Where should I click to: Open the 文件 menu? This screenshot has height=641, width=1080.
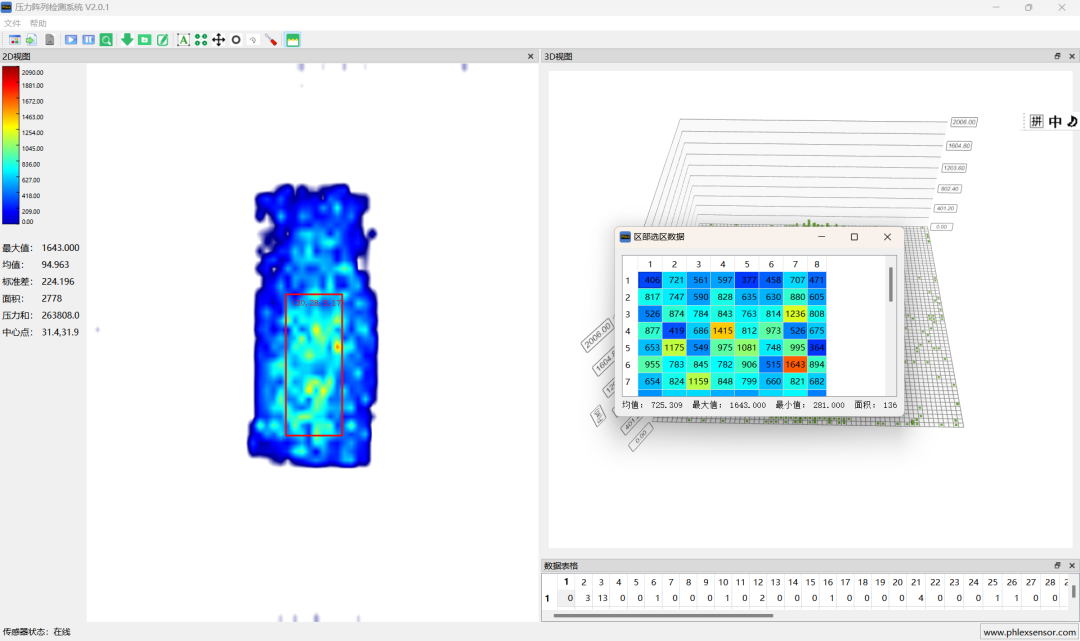[12, 23]
